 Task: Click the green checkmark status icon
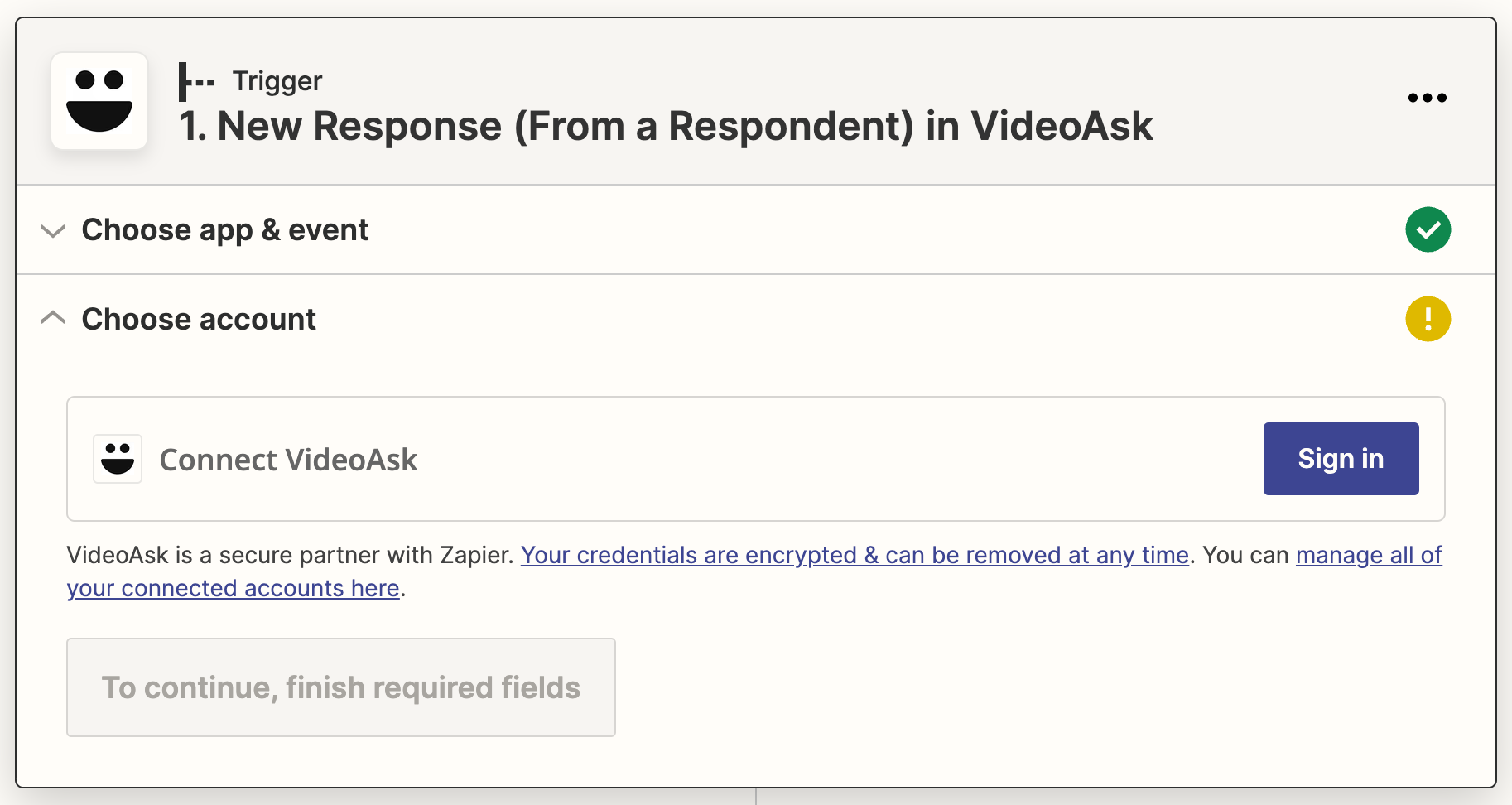pos(1428,229)
